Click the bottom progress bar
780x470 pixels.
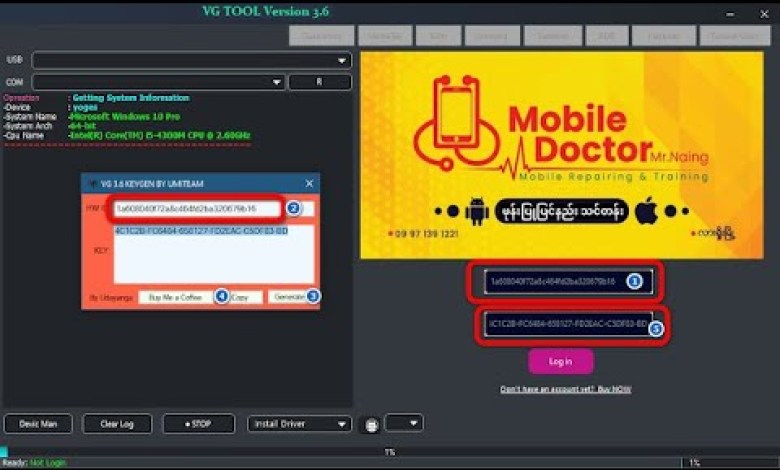coord(390,452)
